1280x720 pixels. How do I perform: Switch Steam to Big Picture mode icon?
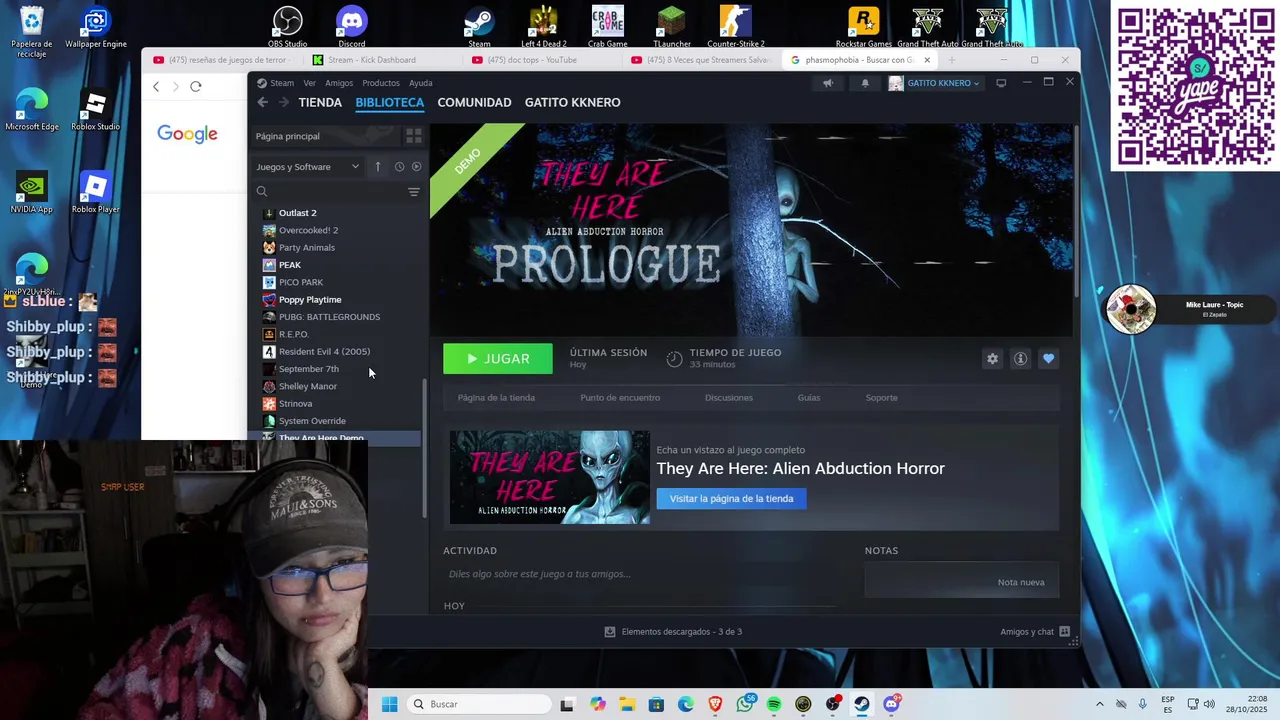pyautogui.click(x=1001, y=83)
